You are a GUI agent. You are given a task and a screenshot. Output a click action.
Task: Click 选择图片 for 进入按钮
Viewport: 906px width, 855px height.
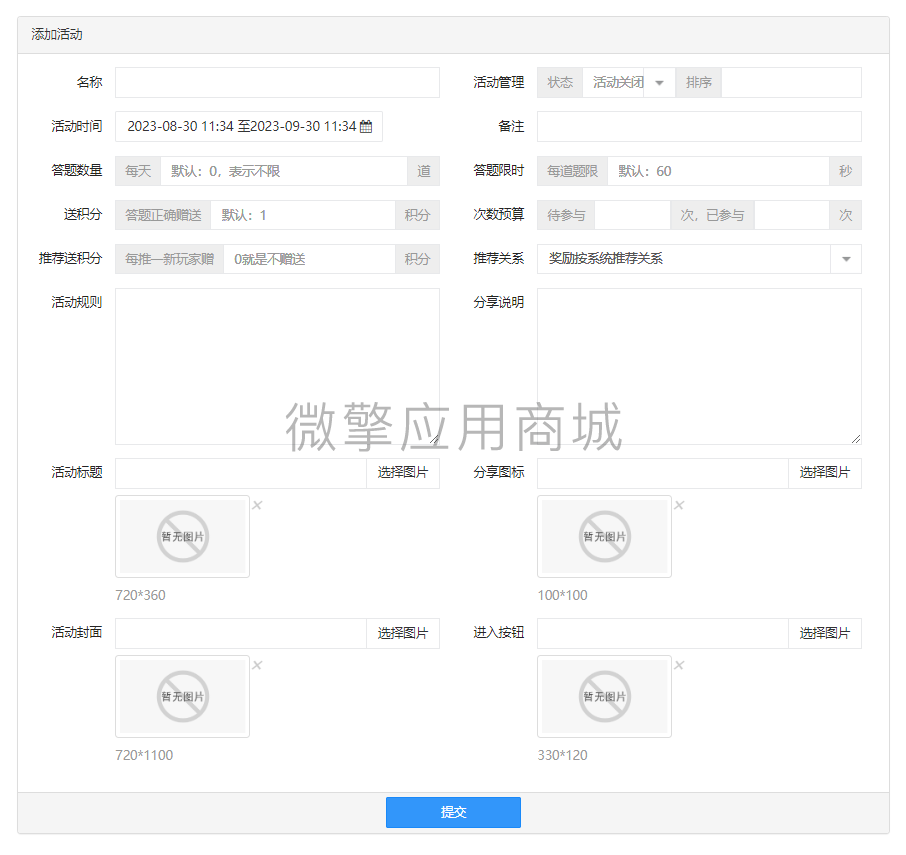825,633
